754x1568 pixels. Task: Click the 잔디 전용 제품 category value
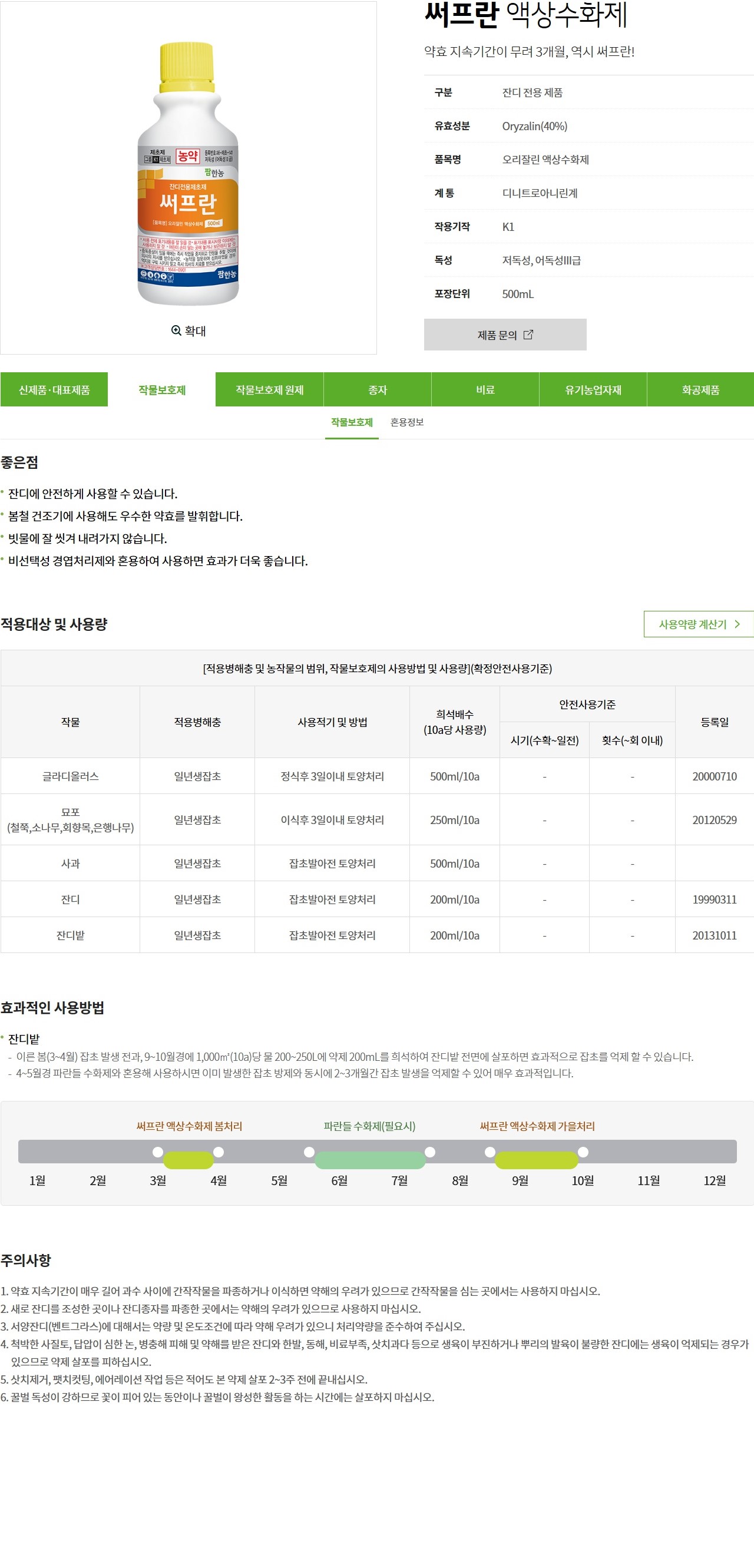[x=533, y=92]
